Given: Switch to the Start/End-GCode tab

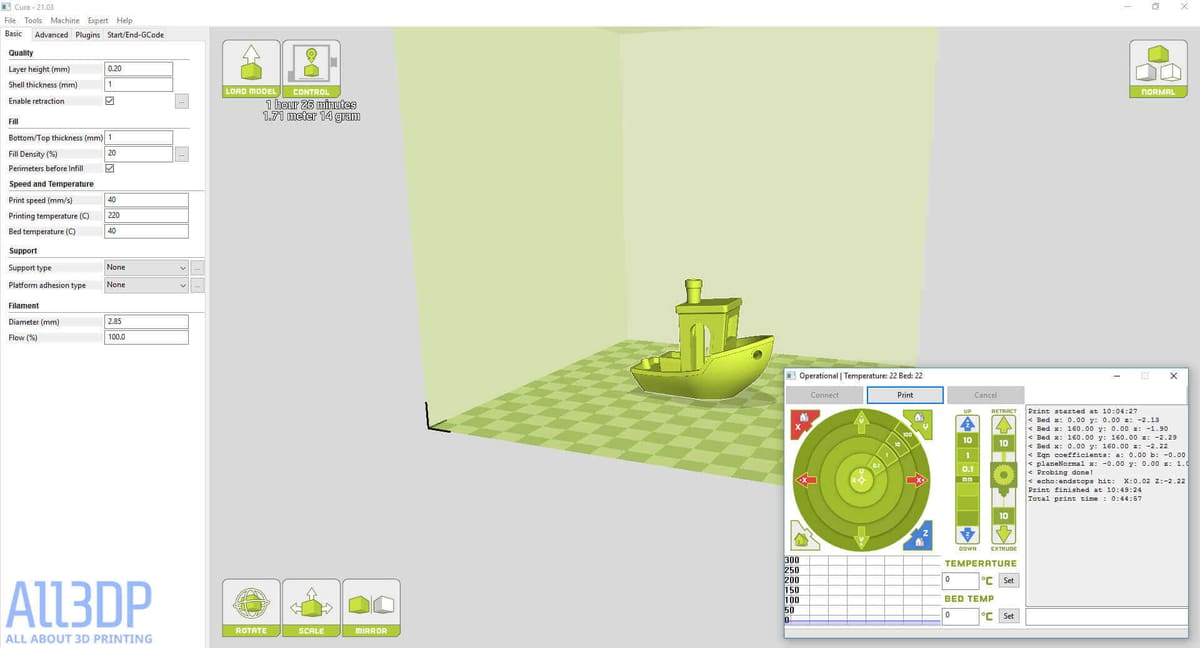Looking at the screenshot, I should 136,34.
